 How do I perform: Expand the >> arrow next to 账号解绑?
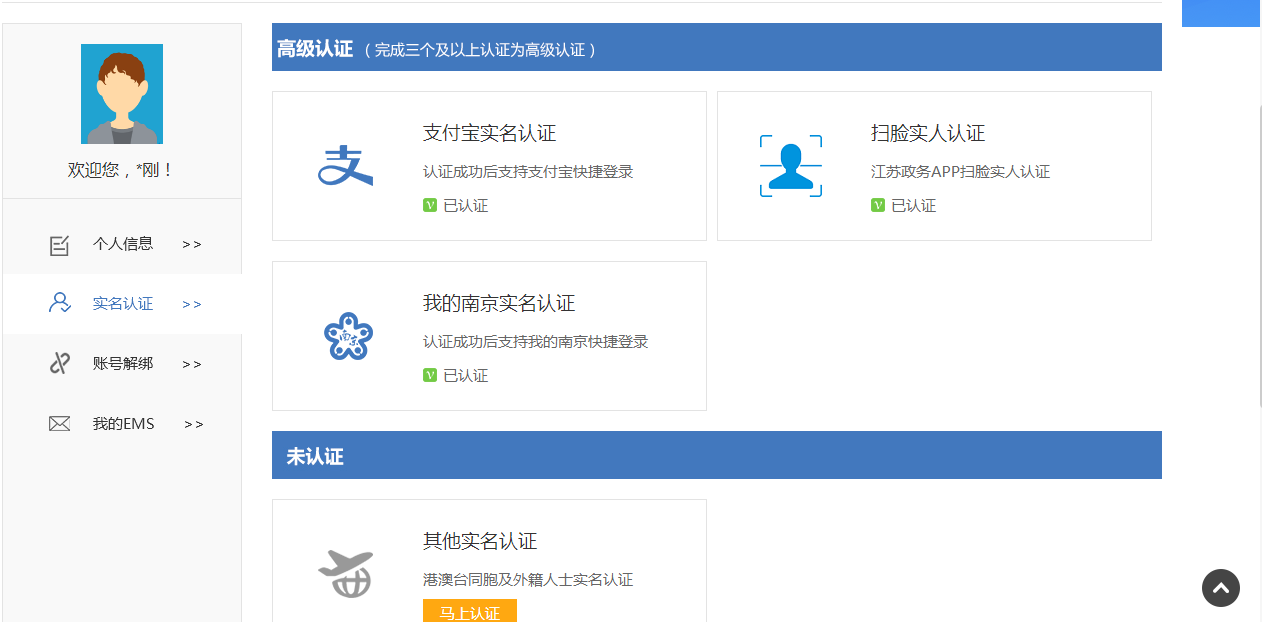pyautogui.click(x=191, y=363)
